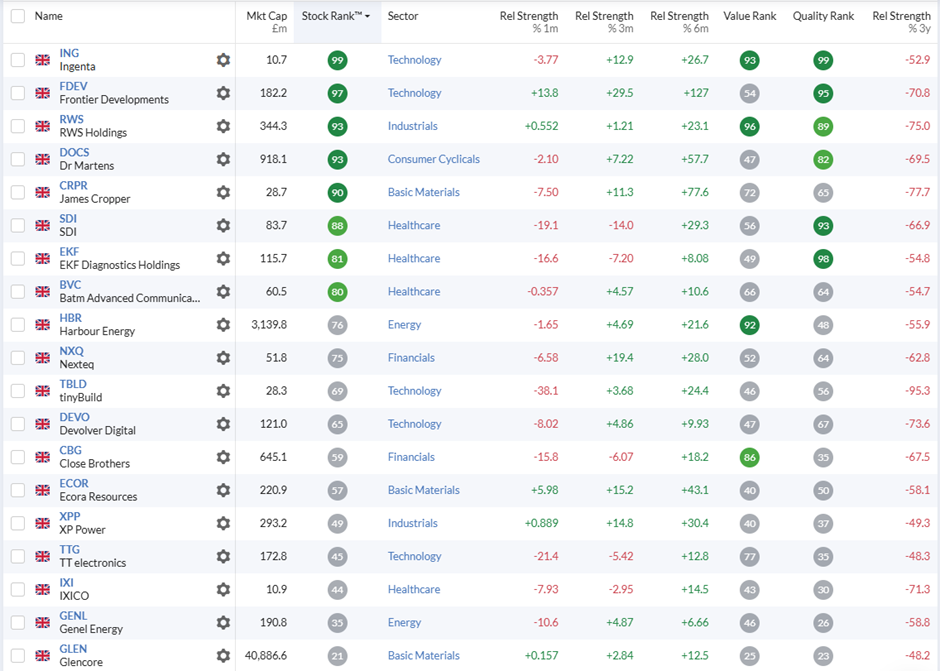
Task: Click the Name column header
Action: click(49, 16)
